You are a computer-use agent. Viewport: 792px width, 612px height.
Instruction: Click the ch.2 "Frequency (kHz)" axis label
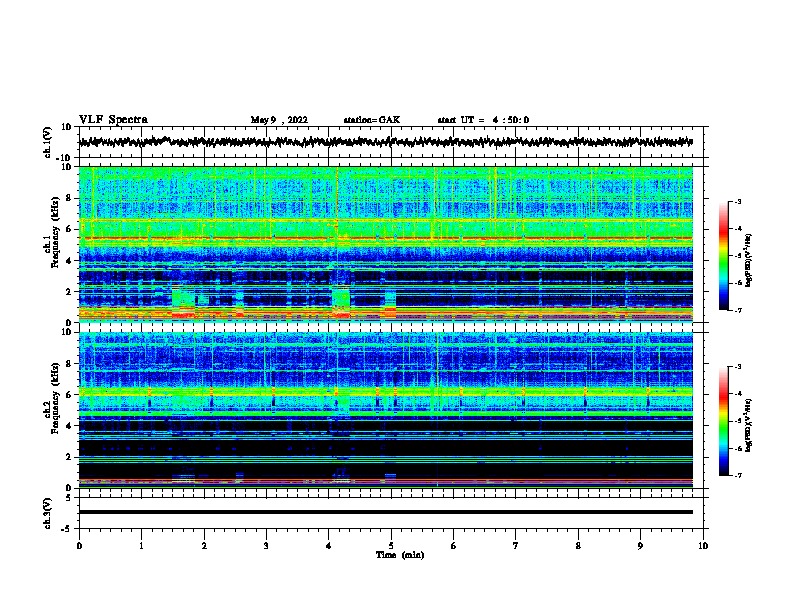tap(55, 398)
